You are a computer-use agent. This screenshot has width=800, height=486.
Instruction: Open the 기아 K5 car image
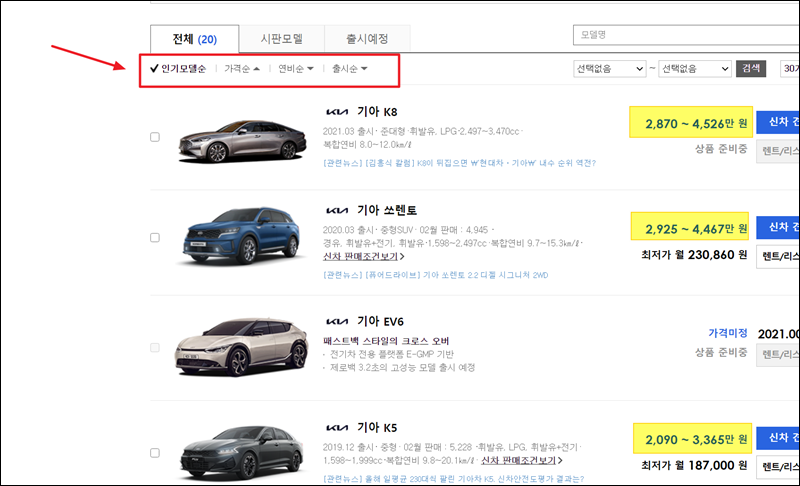[x=243, y=453]
